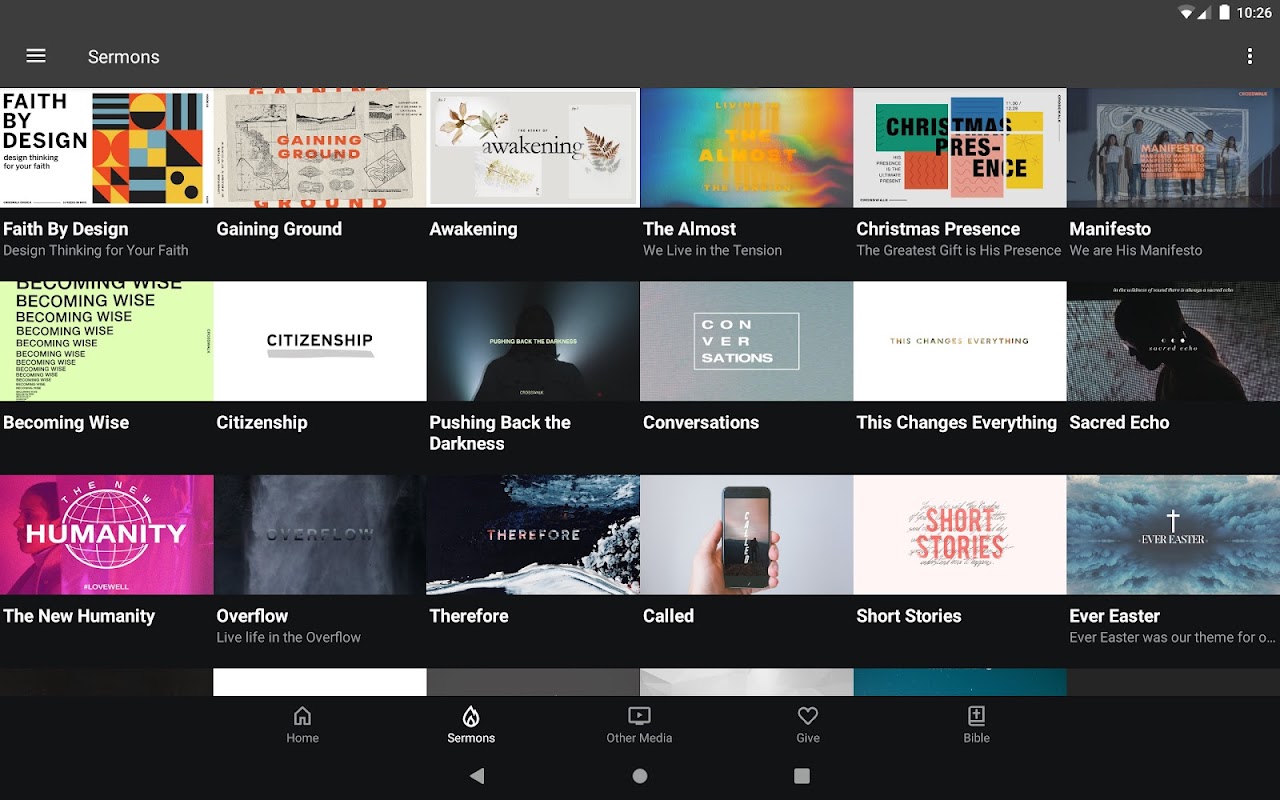Tap the battery status icon
This screenshot has height=800, width=1280.
click(x=1224, y=13)
